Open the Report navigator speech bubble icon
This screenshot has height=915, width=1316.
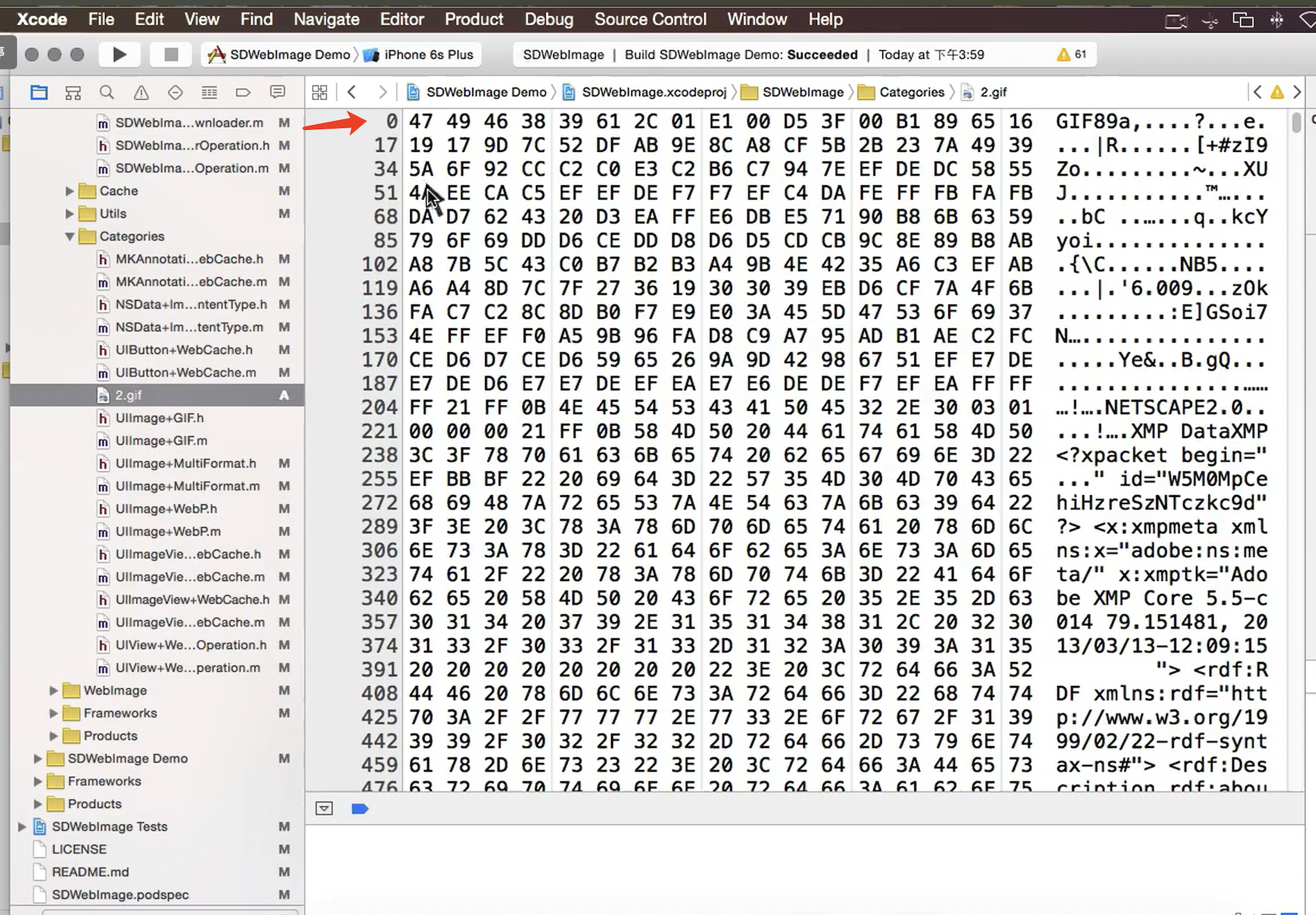pos(278,93)
